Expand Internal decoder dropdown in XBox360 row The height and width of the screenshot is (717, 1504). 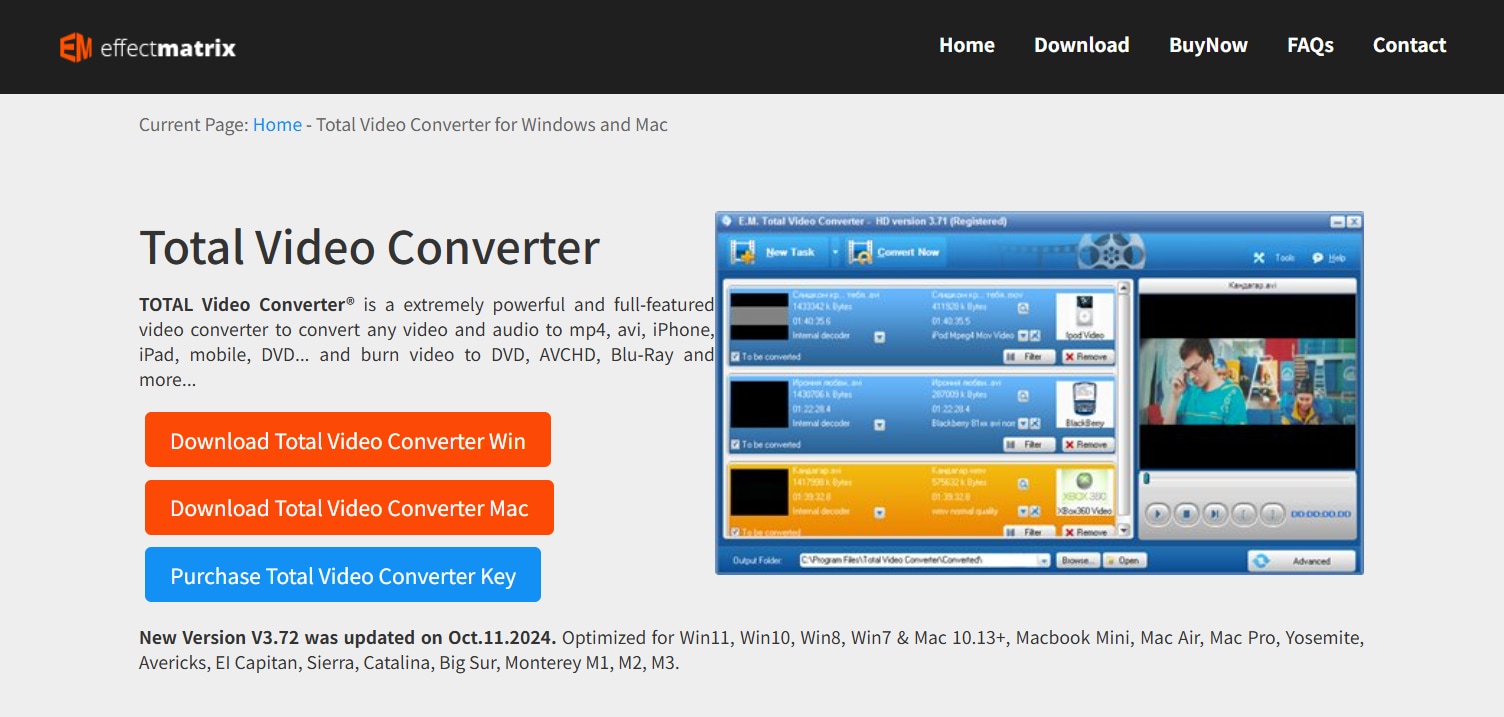point(880,513)
